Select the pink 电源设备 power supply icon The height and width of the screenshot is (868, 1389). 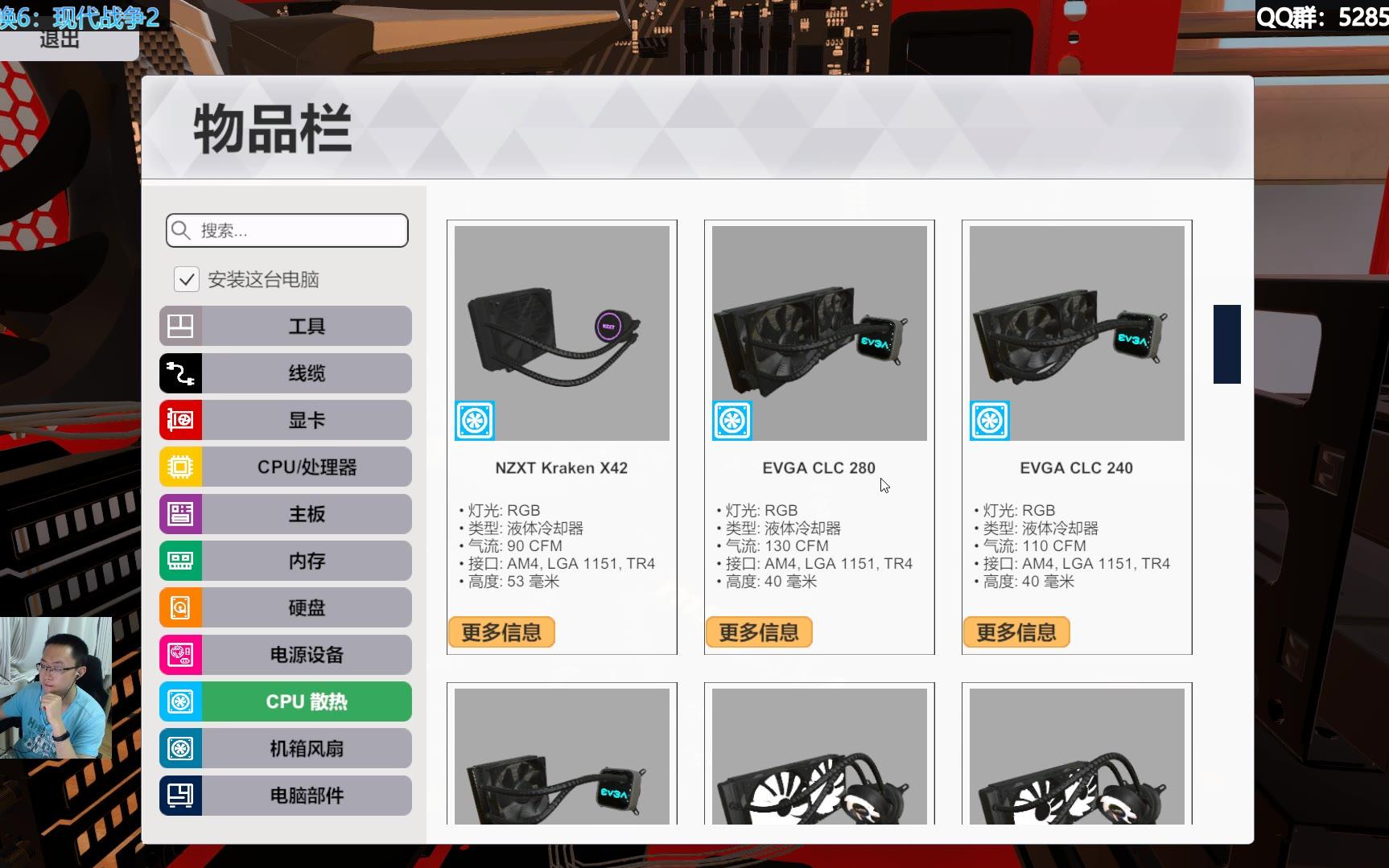tap(180, 655)
